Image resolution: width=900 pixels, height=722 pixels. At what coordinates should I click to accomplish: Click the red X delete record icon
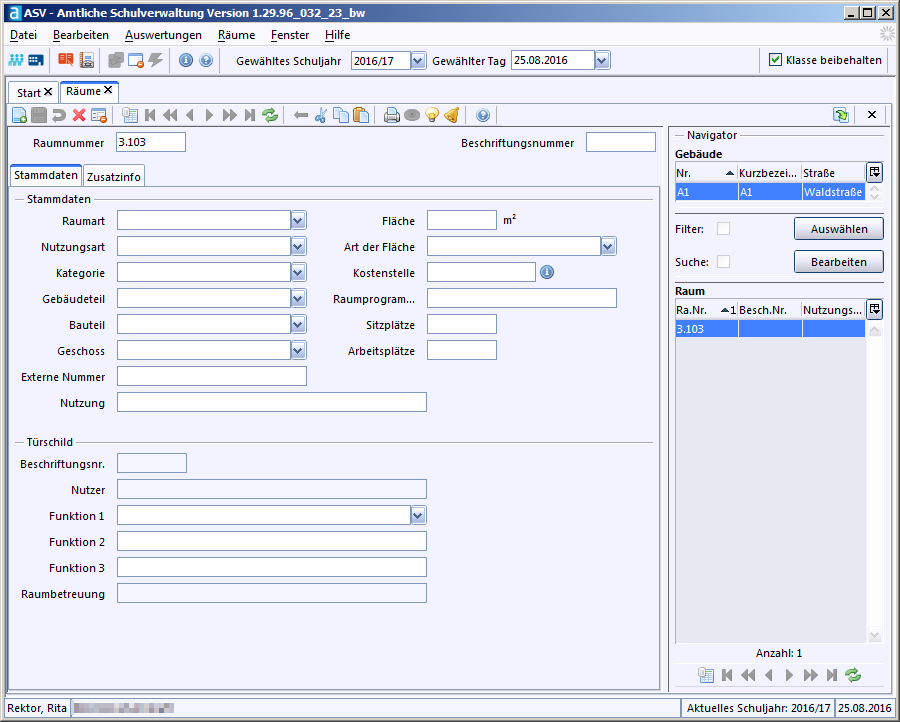coord(78,115)
